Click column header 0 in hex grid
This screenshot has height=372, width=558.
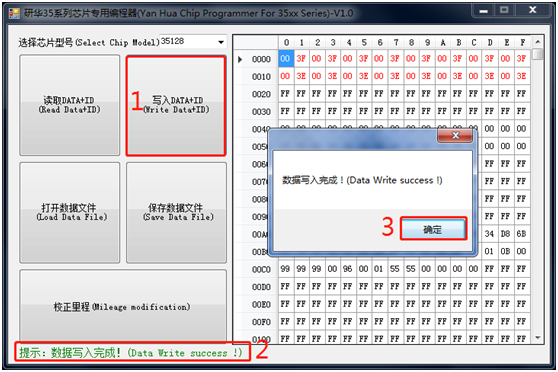coord(286,43)
